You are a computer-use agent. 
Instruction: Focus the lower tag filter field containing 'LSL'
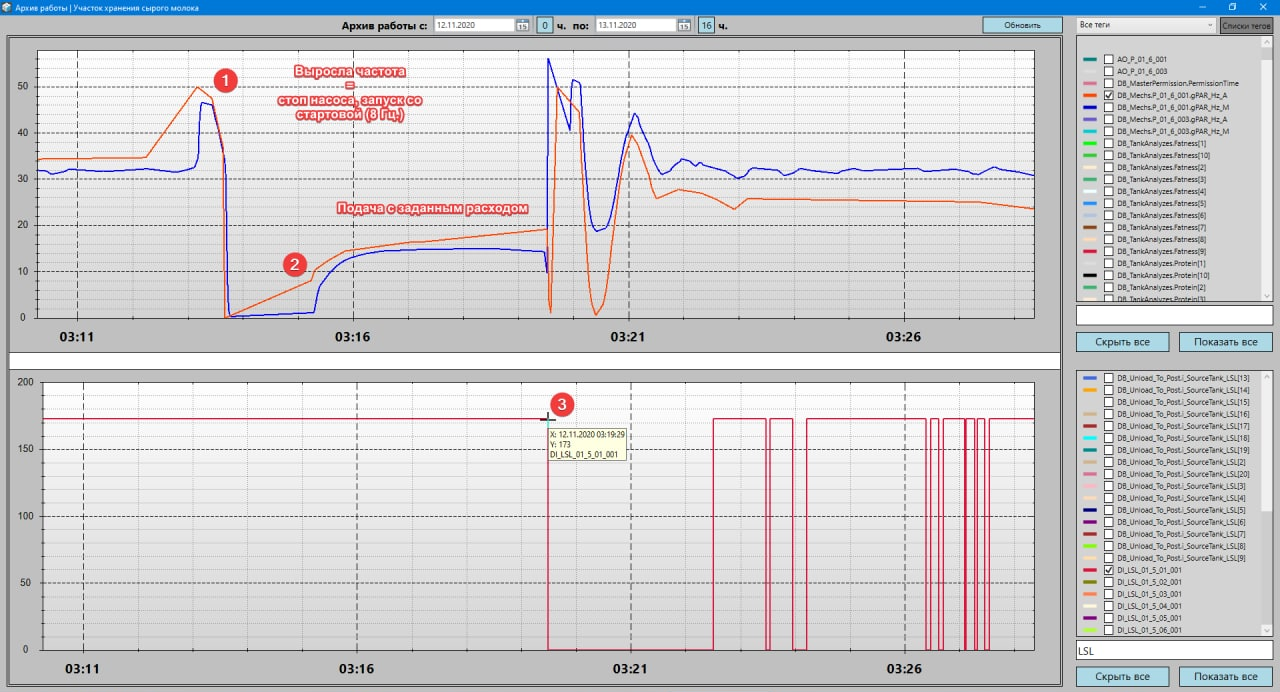coord(1173,650)
